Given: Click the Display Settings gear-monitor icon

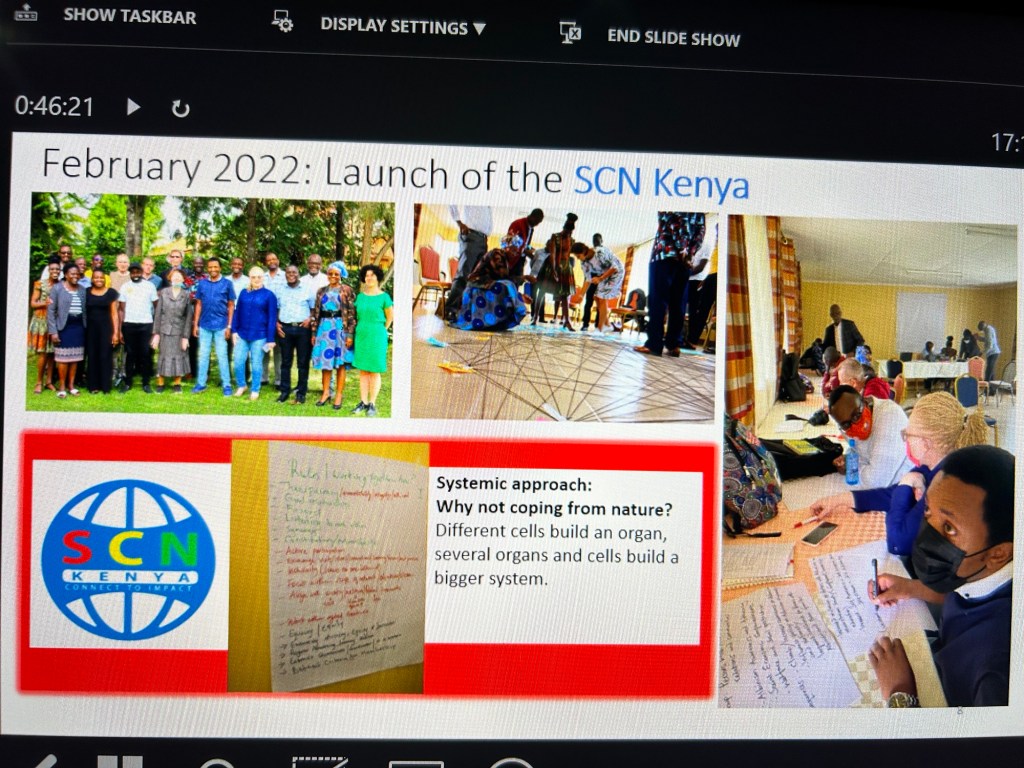Looking at the screenshot, I should pyautogui.click(x=283, y=22).
